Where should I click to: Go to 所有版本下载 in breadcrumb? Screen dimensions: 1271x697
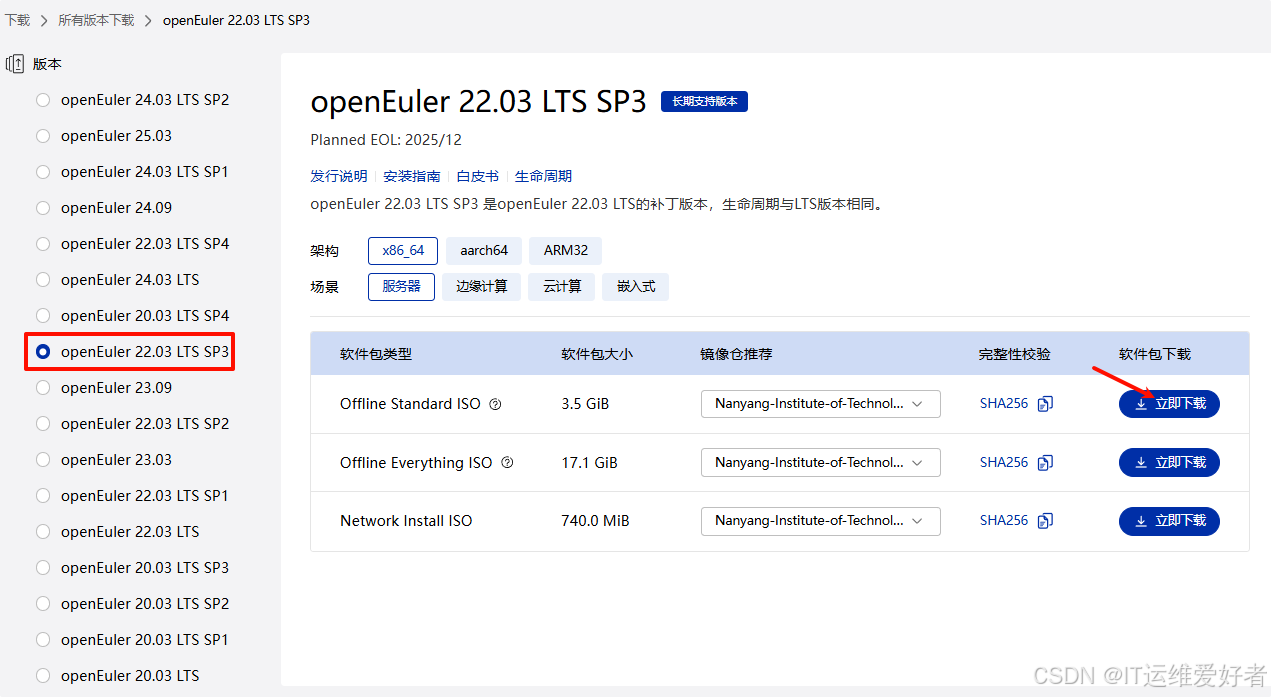point(96,20)
